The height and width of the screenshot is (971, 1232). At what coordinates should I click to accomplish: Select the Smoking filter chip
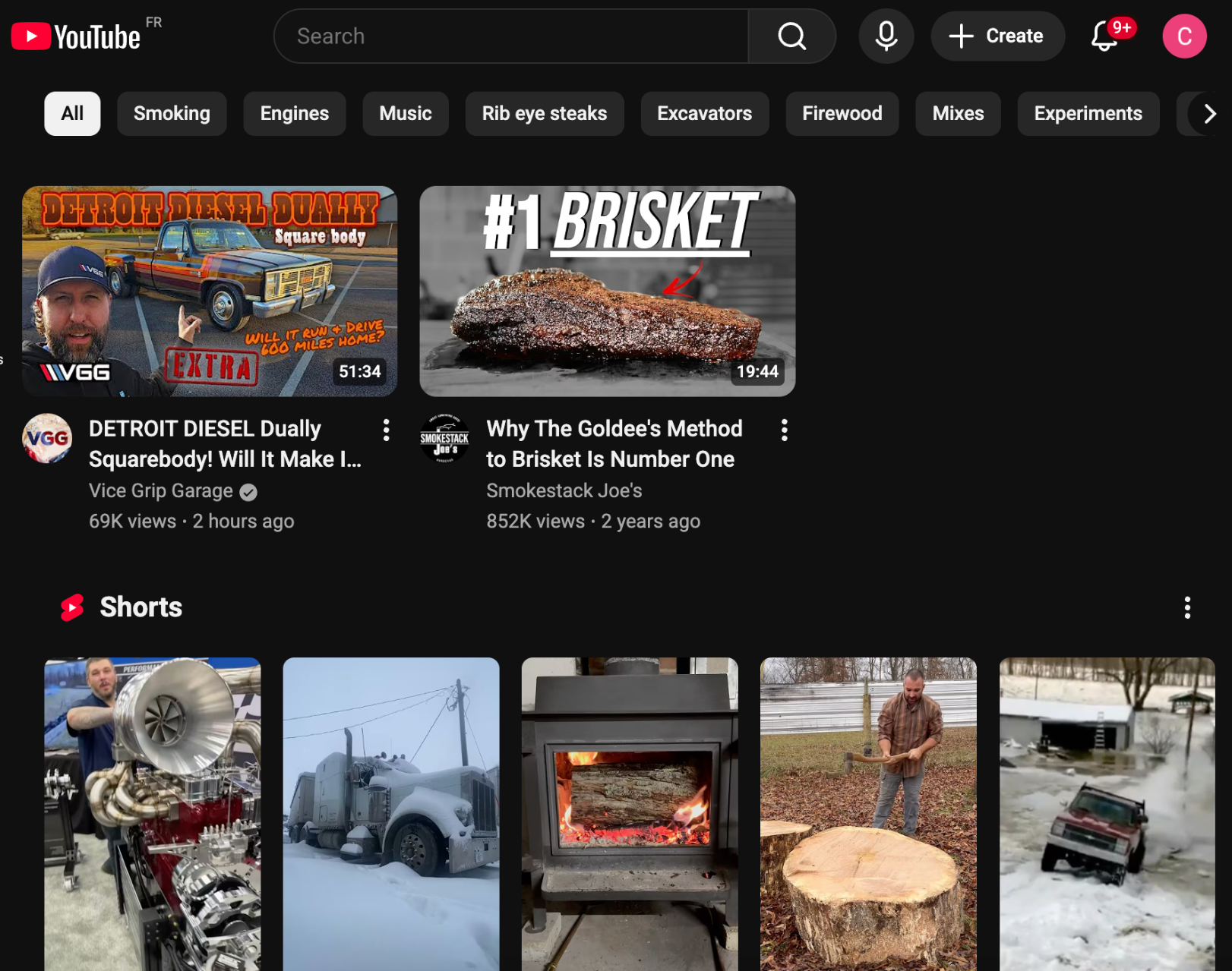172,114
